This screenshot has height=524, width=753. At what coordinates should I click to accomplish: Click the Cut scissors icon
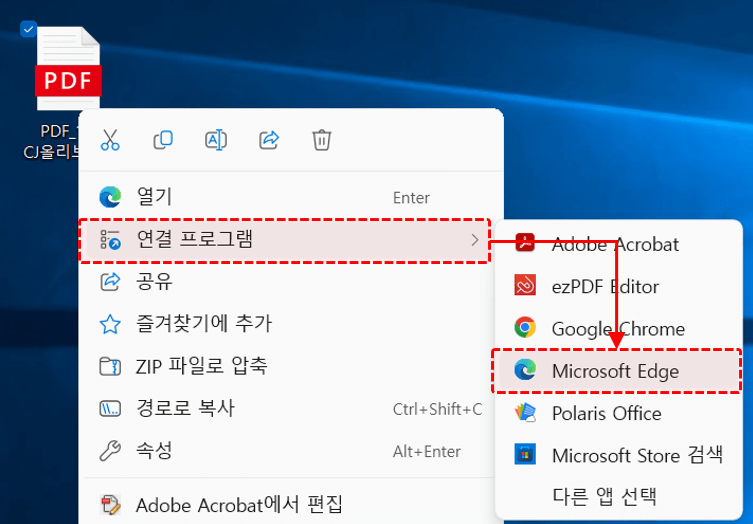[x=110, y=140]
